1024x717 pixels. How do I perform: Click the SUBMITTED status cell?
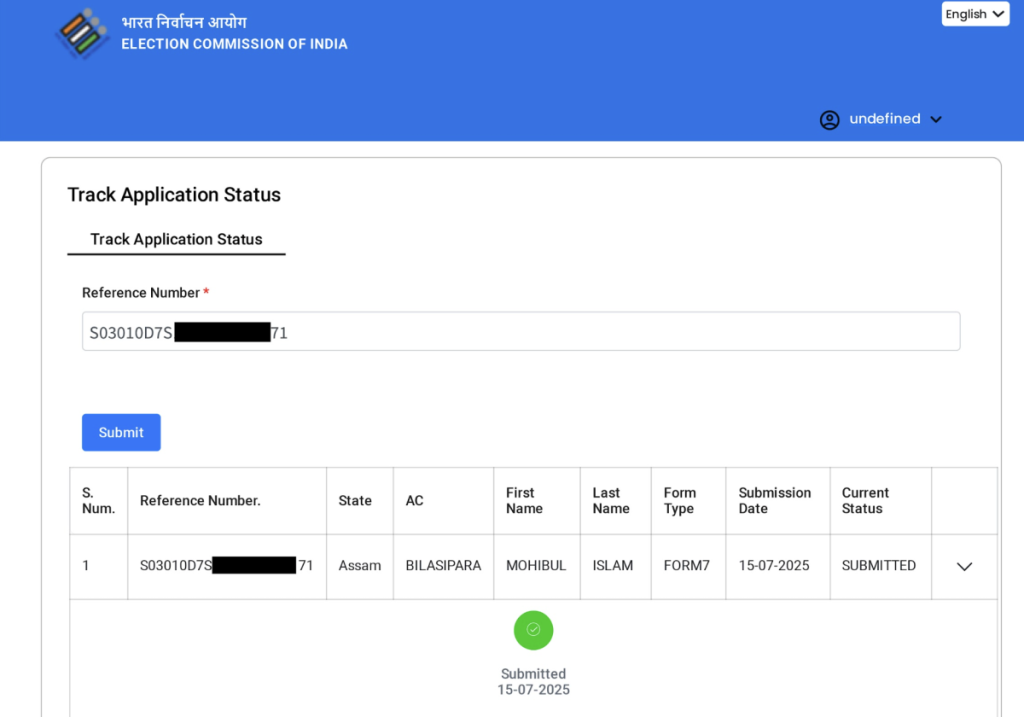coord(878,566)
